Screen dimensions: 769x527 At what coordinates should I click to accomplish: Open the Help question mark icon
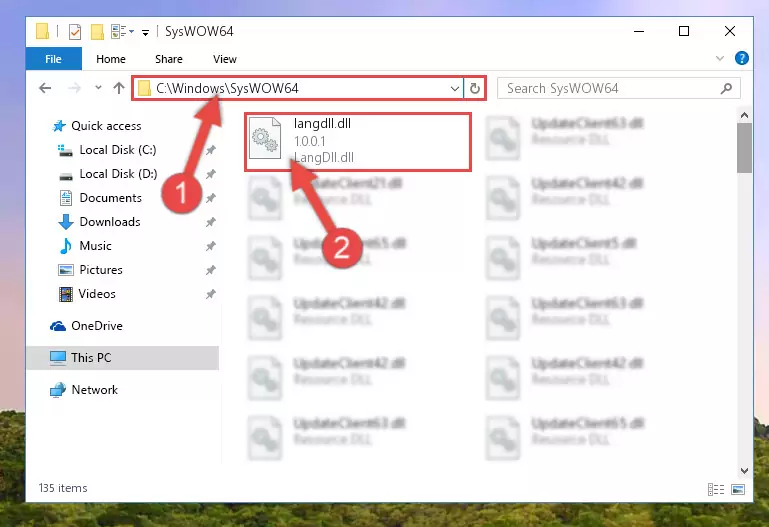click(742, 58)
